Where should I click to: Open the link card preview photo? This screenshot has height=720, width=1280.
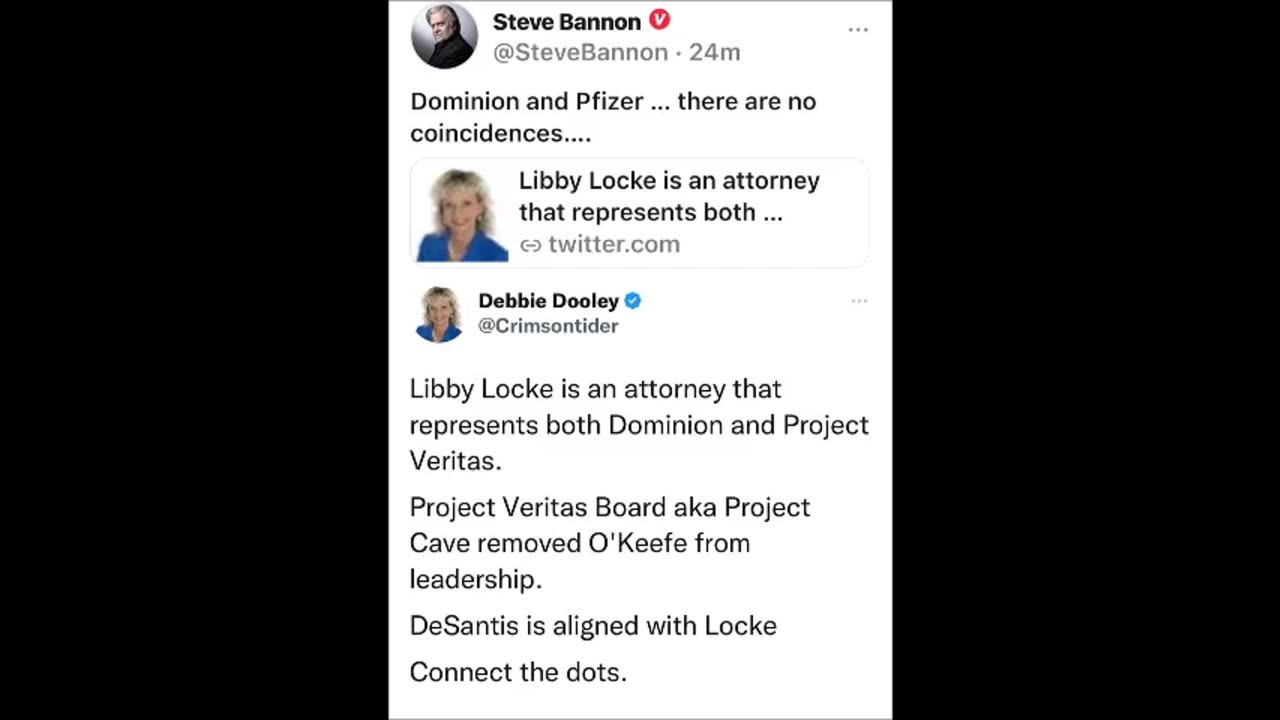(461, 215)
